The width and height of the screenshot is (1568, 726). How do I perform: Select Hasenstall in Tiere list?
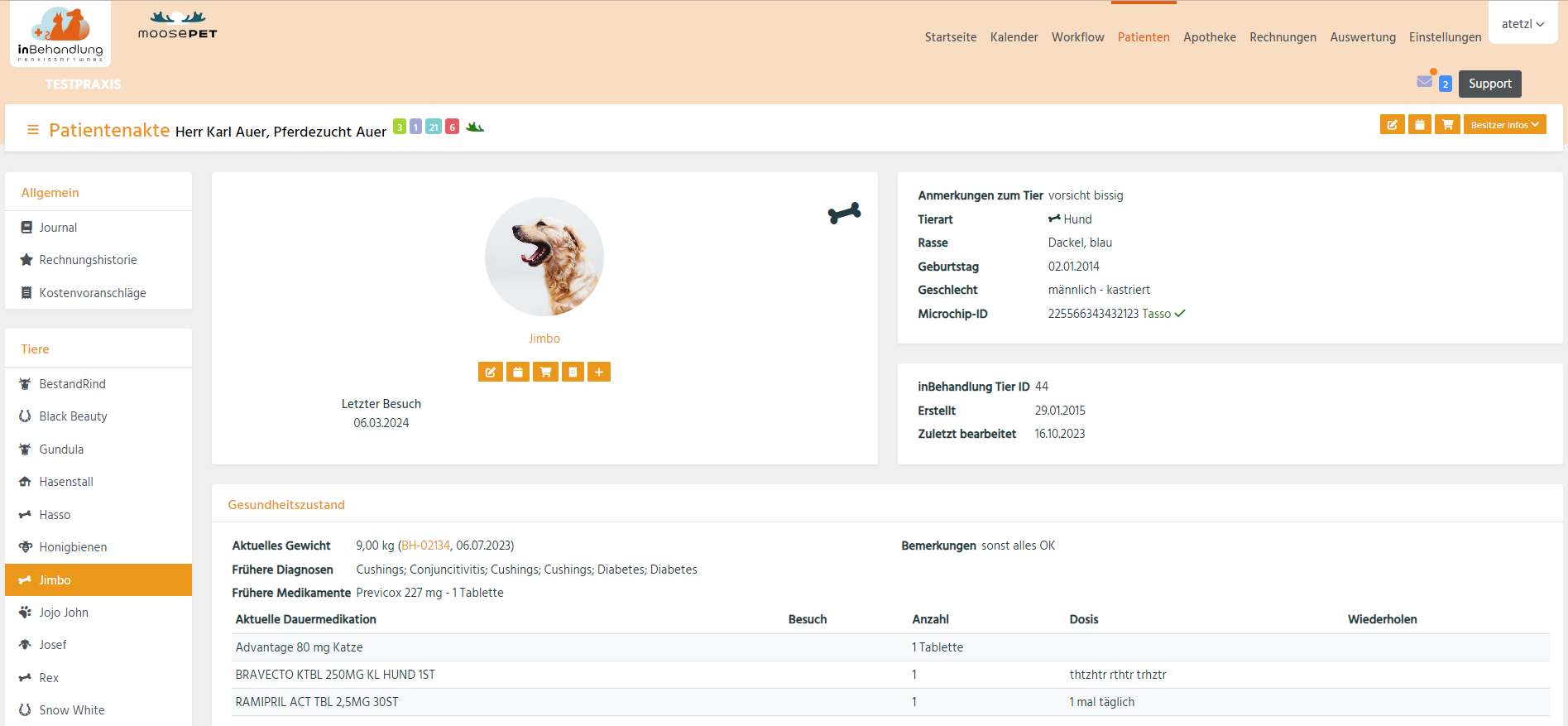pyautogui.click(x=98, y=482)
